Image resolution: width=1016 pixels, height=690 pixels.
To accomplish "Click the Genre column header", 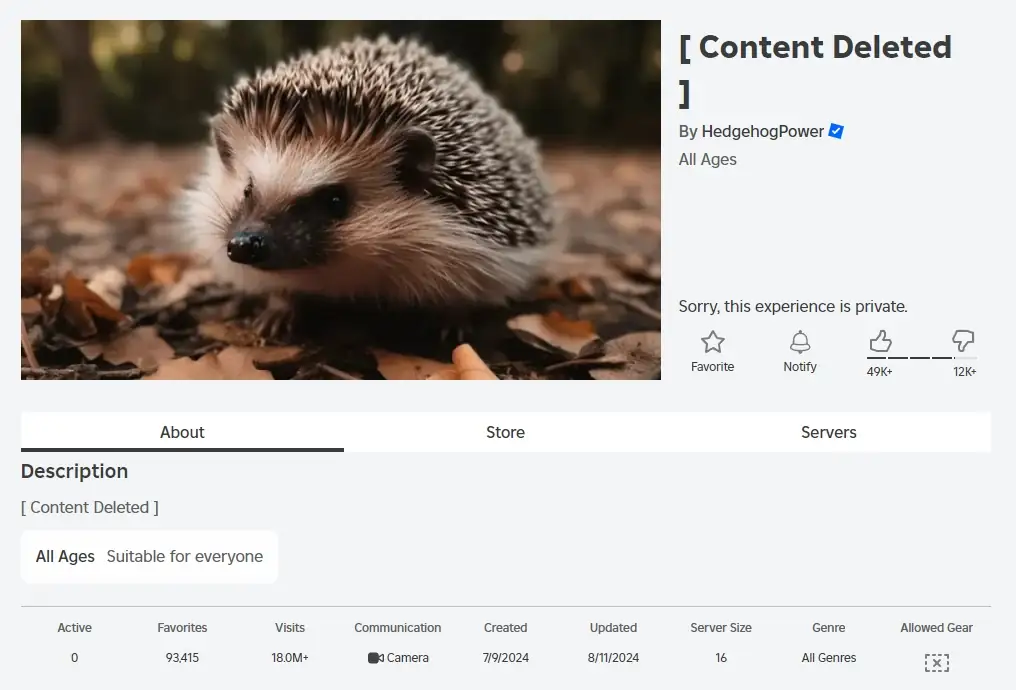I will pyautogui.click(x=829, y=628).
